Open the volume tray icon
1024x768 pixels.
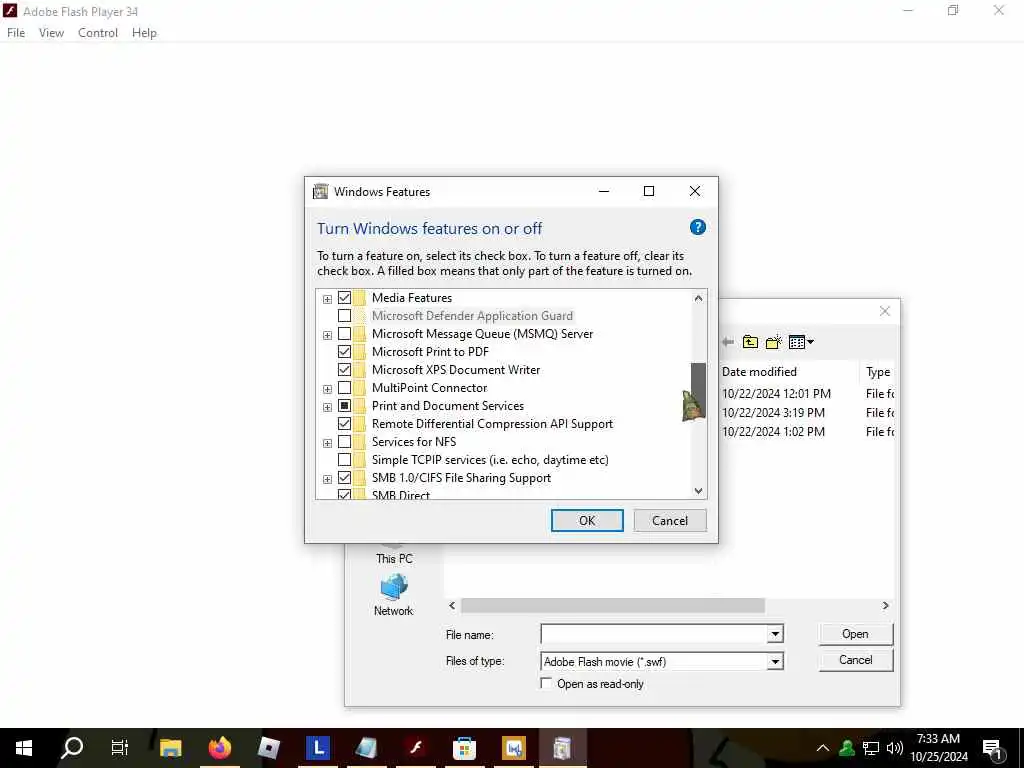coord(895,748)
